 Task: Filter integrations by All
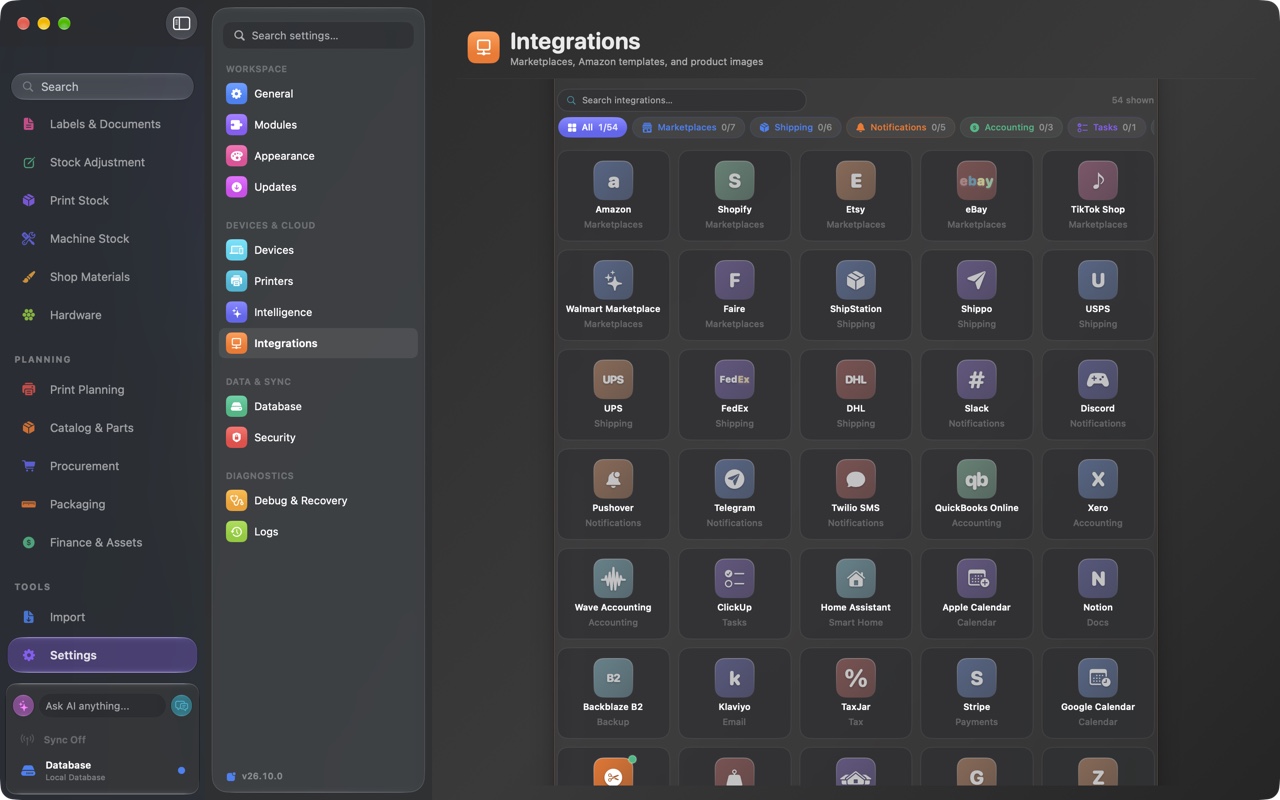[592, 127]
